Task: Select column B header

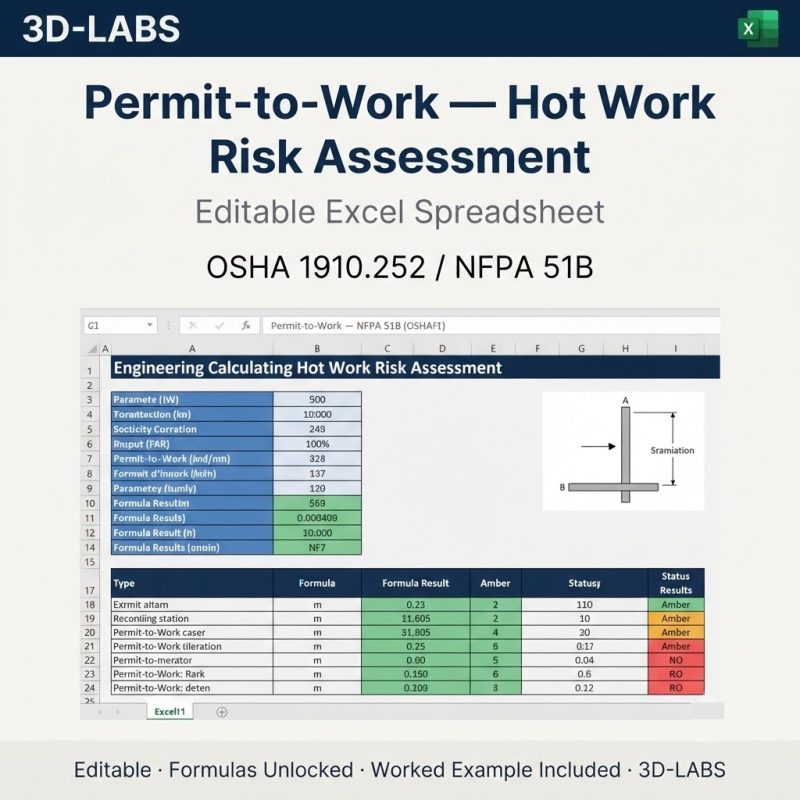Action: pos(317,349)
